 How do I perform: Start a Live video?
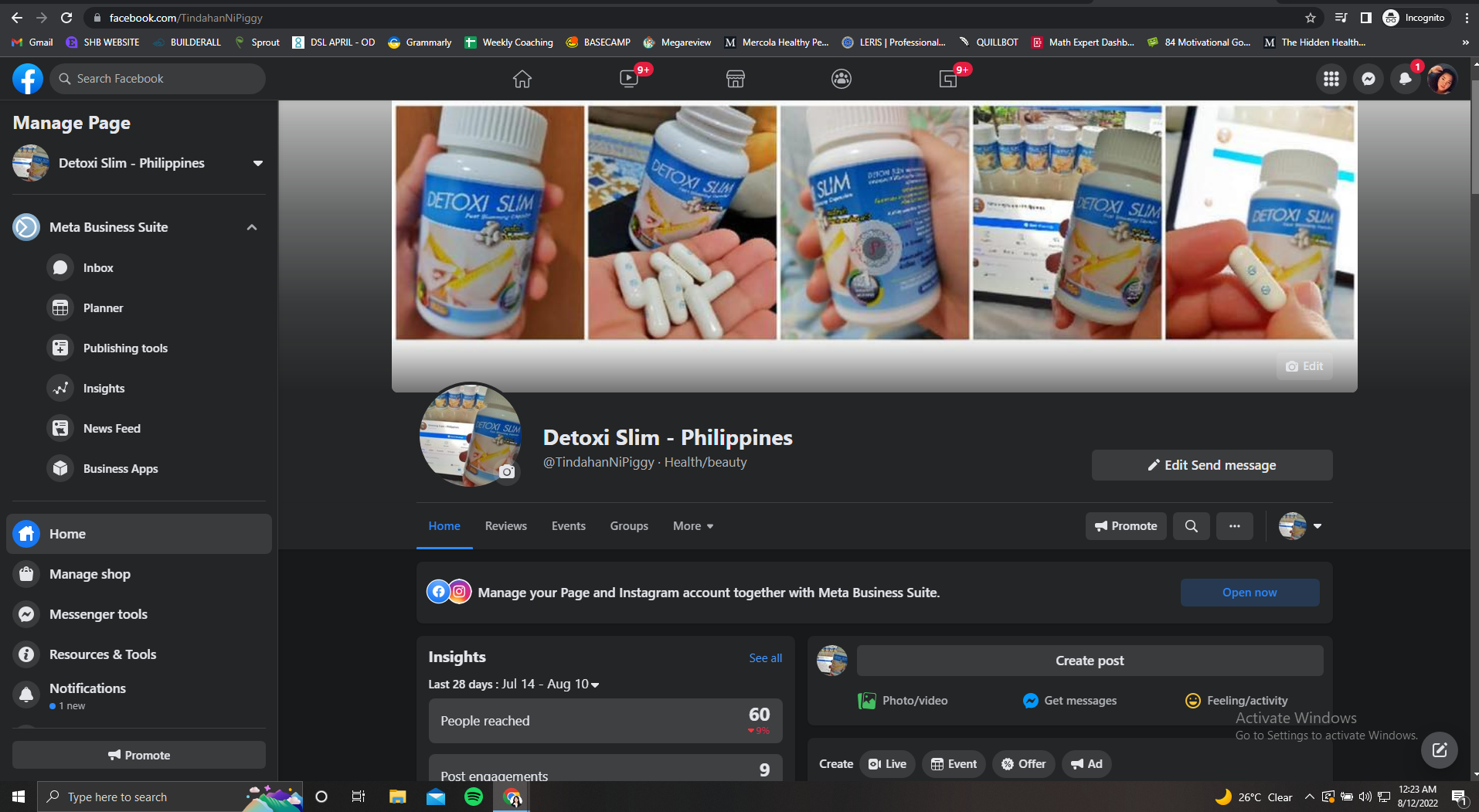tap(886, 763)
